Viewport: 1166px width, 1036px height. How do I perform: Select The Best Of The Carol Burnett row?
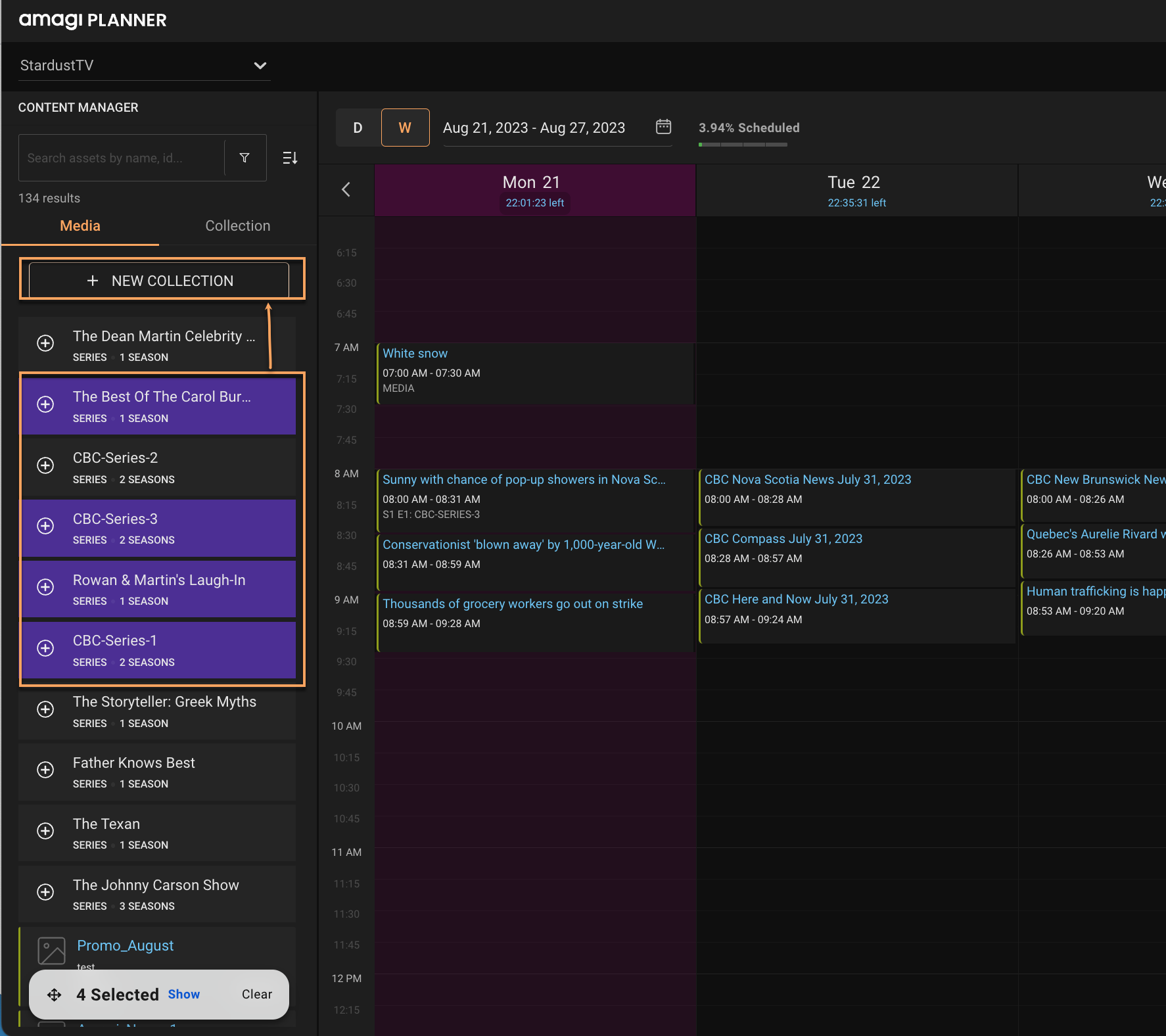pyautogui.click(x=158, y=406)
